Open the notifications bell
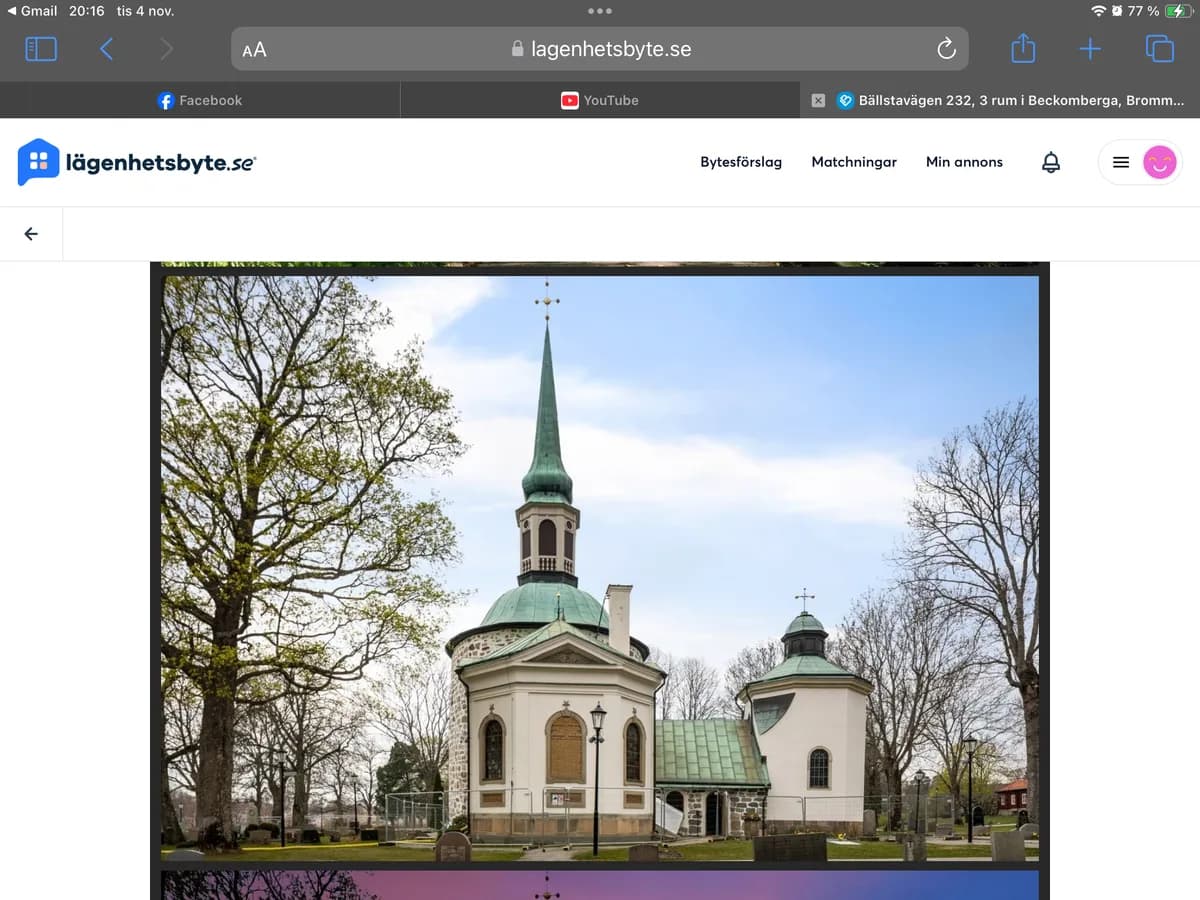The image size is (1200, 900). (1051, 162)
